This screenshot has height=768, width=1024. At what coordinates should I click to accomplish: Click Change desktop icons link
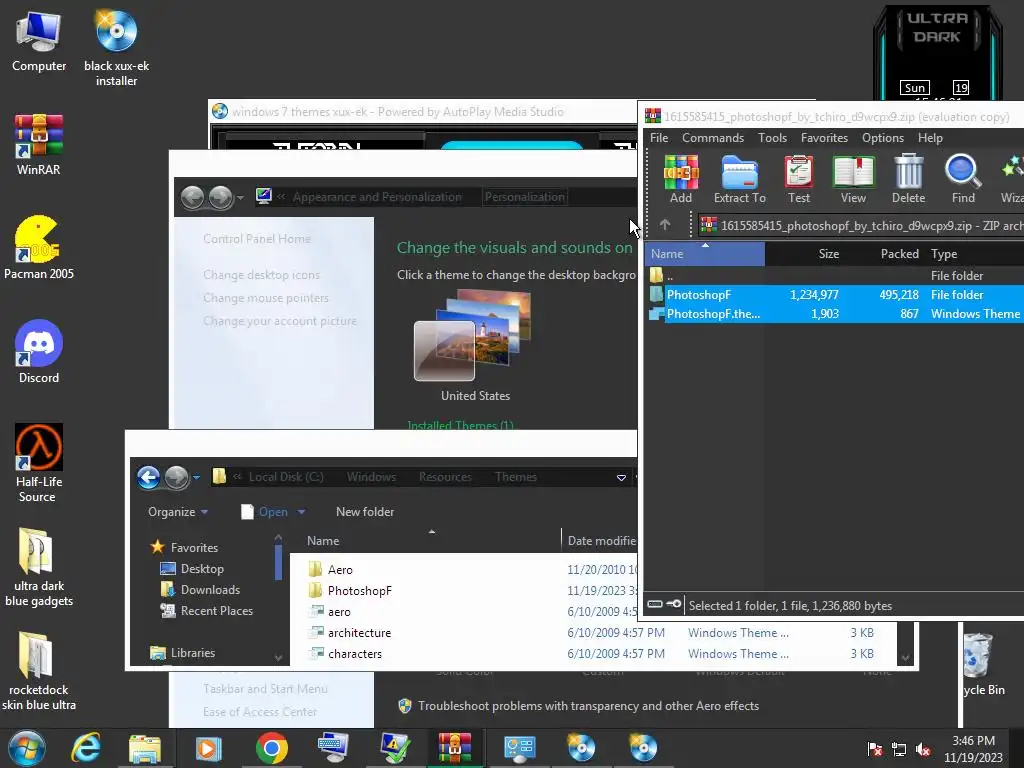(261, 274)
